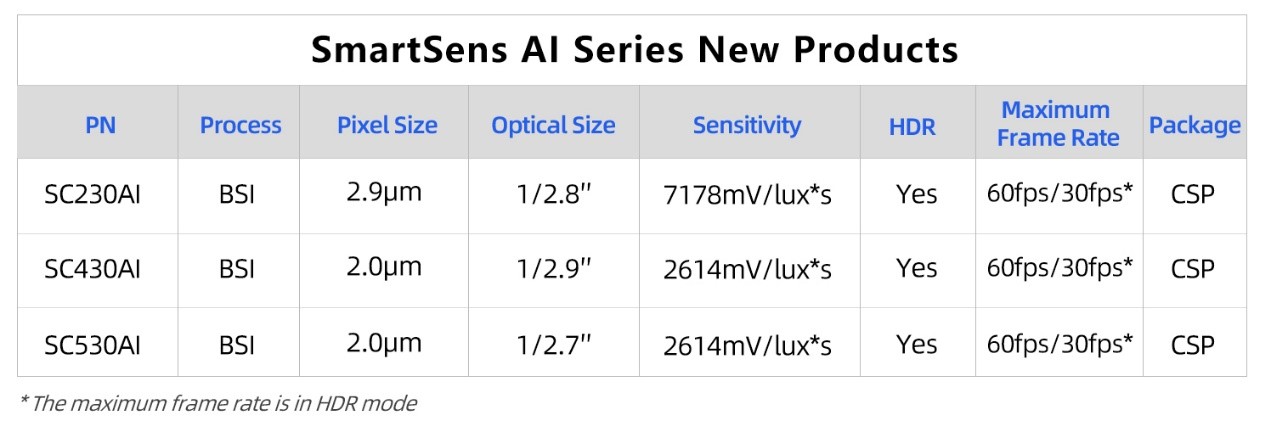The height and width of the screenshot is (432, 1271).
Task: Click the SC230AI part number cell
Action: (x=92, y=194)
